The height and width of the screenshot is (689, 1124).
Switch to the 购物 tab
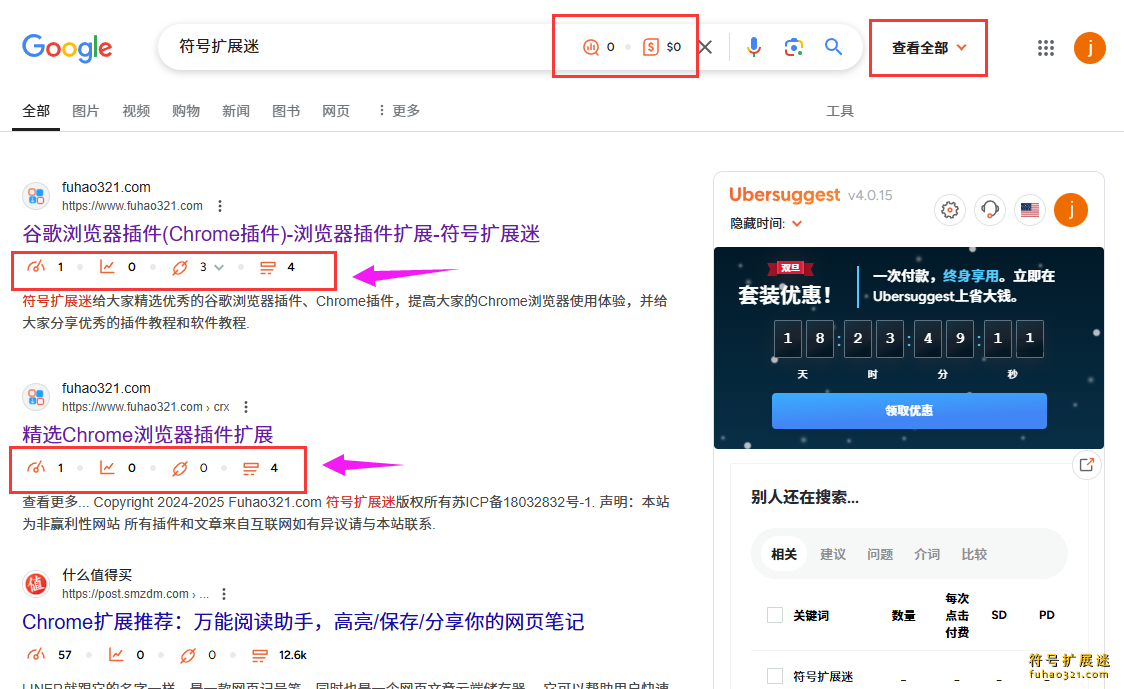point(186,111)
